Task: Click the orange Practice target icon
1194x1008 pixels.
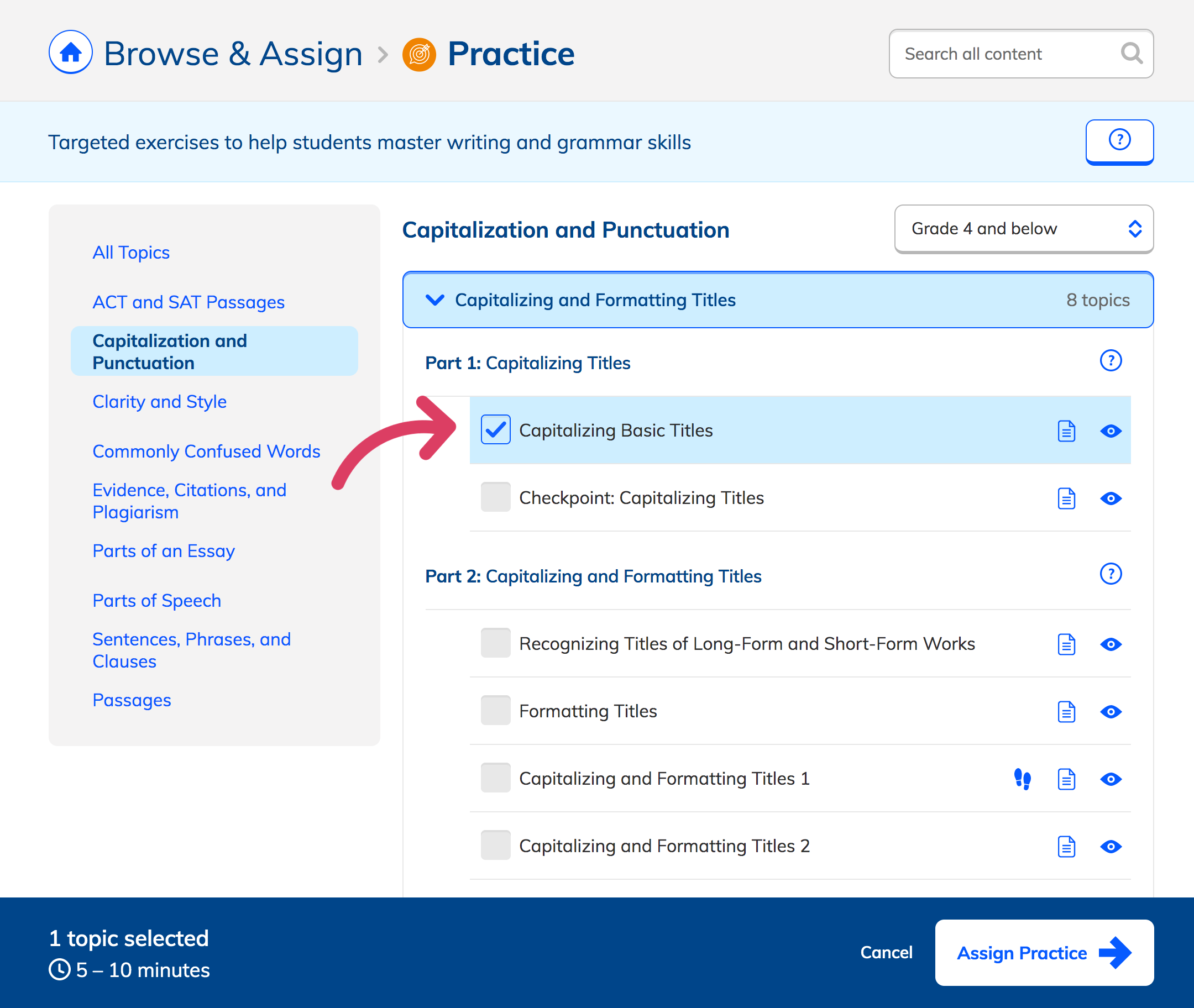Action: (419, 54)
